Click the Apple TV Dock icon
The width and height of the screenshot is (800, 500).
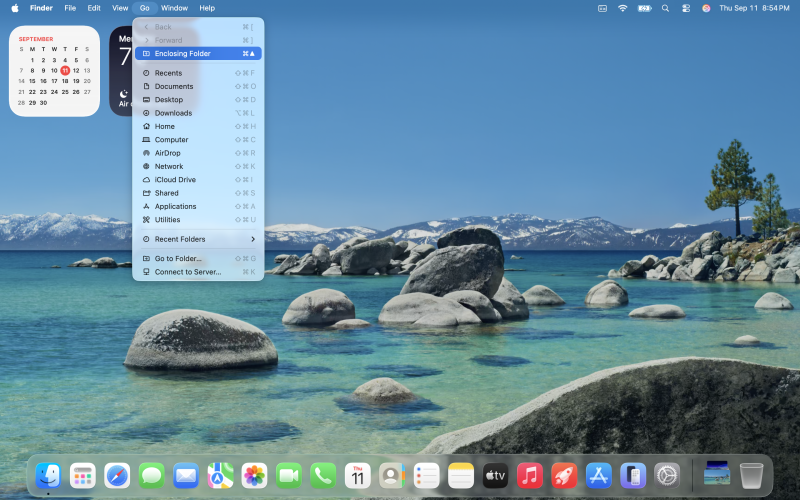click(496, 475)
